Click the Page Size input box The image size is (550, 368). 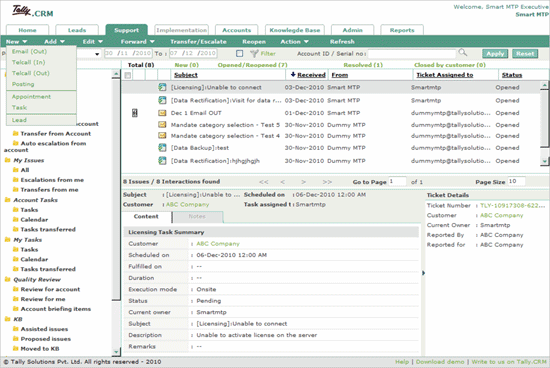click(x=516, y=181)
